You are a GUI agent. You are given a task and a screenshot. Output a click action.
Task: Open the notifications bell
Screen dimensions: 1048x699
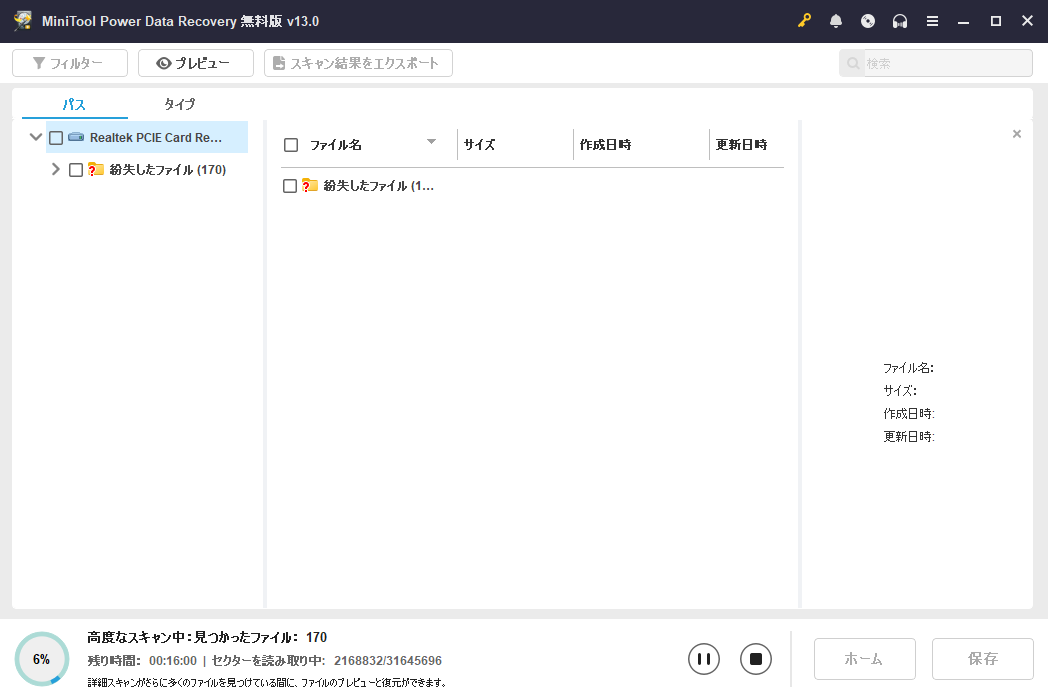click(835, 21)
